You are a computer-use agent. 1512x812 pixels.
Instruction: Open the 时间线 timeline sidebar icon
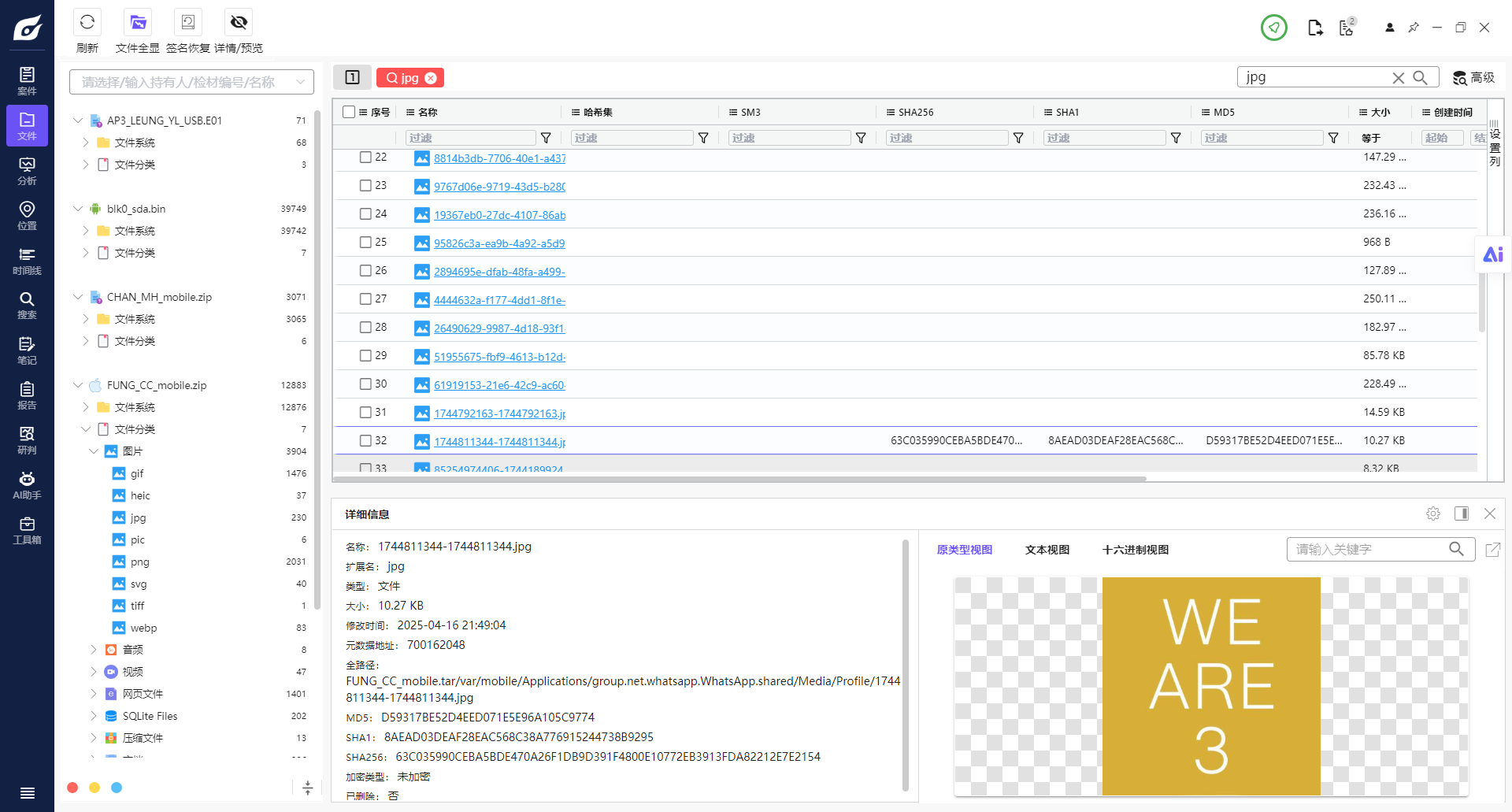click(27, 261)
